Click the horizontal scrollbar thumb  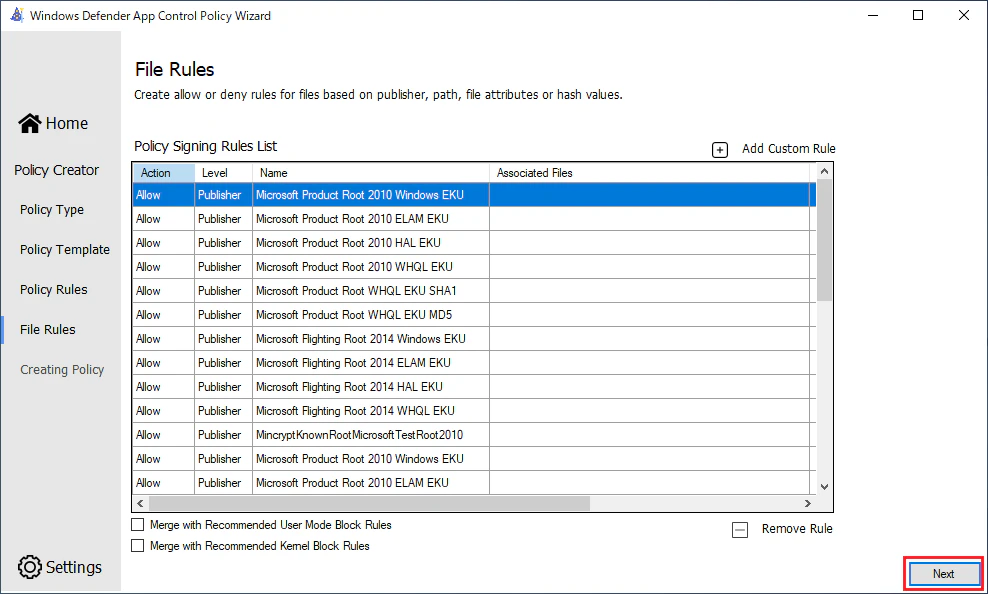point(369,503)
